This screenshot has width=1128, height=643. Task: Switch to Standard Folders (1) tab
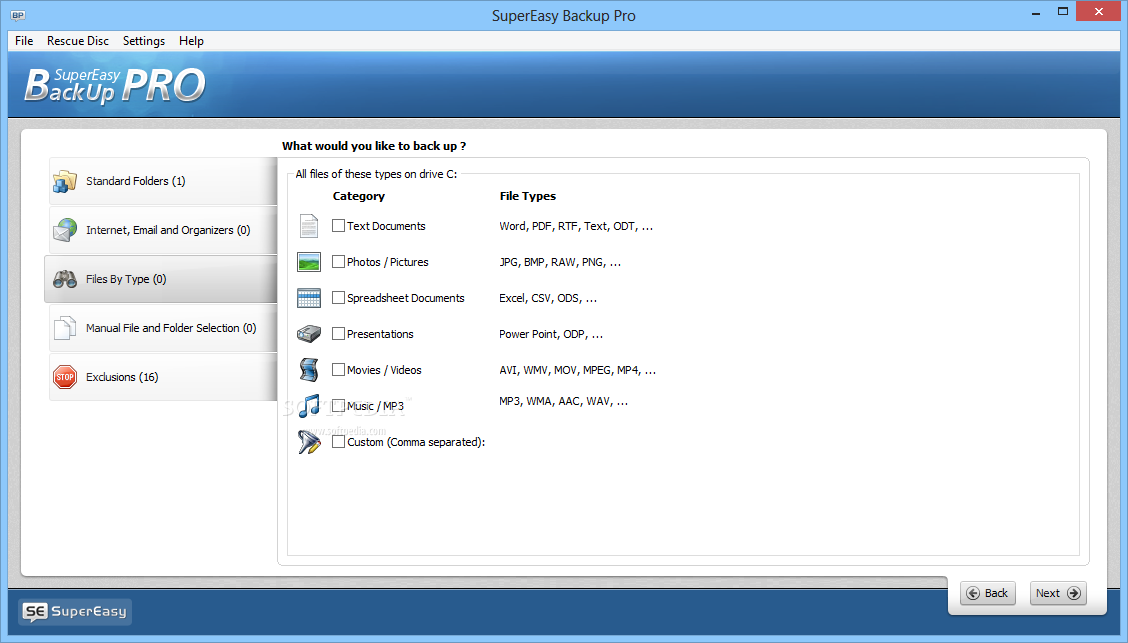tap(163, 181)
